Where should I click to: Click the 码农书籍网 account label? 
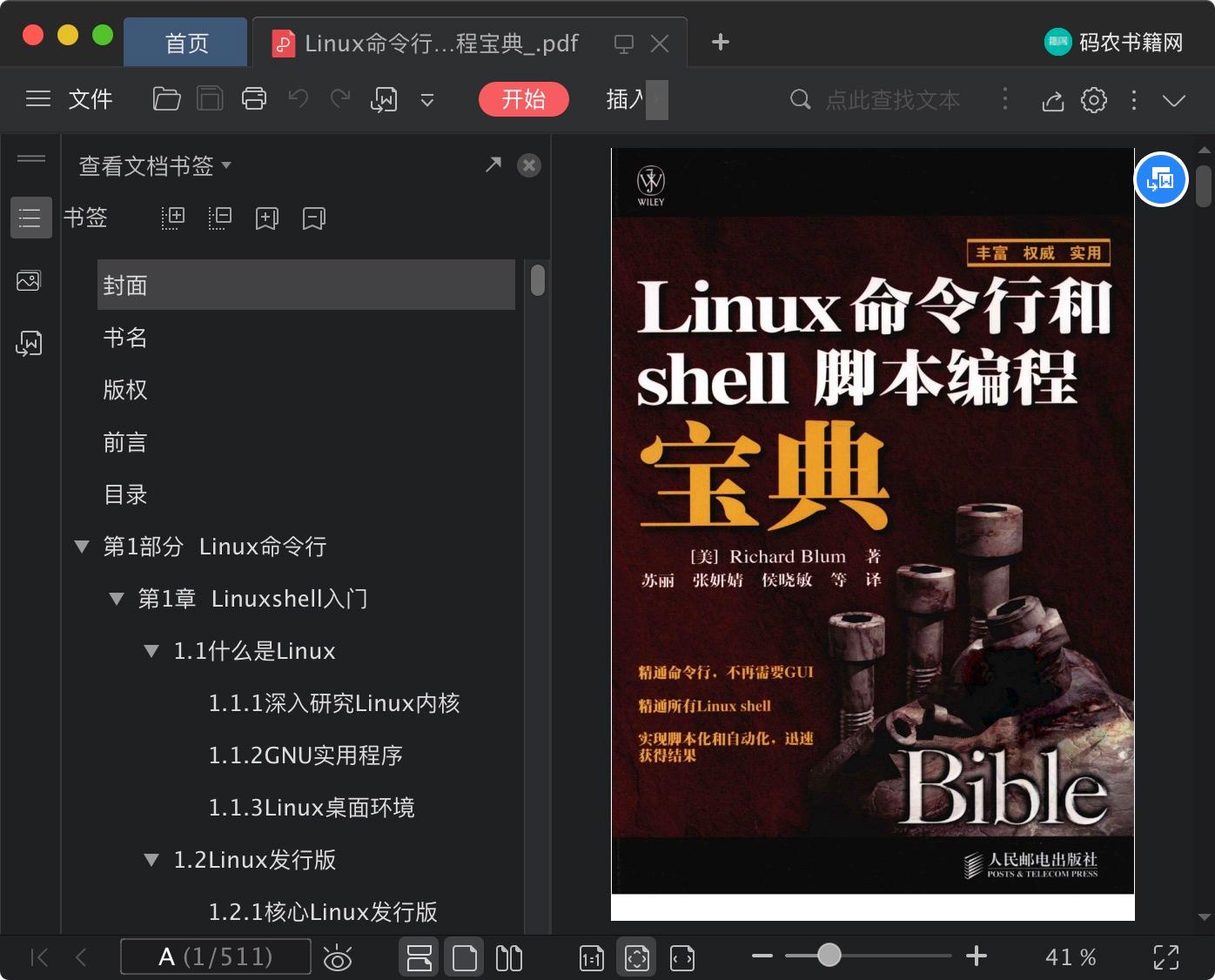pos(1131,42)
